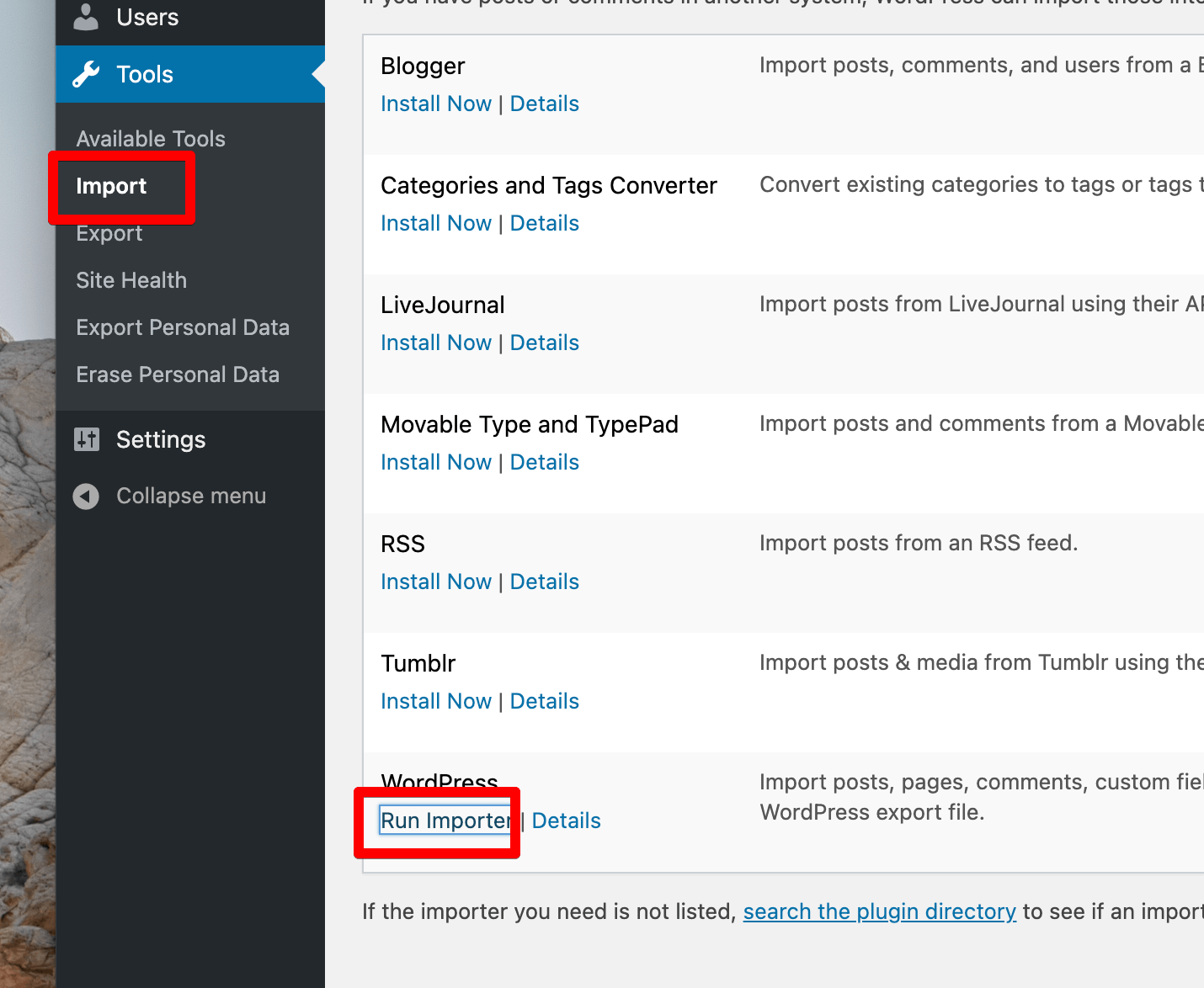The width and height of the screenshot is (1204, 988).
Task: Open Erase Personal Data page
Action: click(x=178, y=374)
